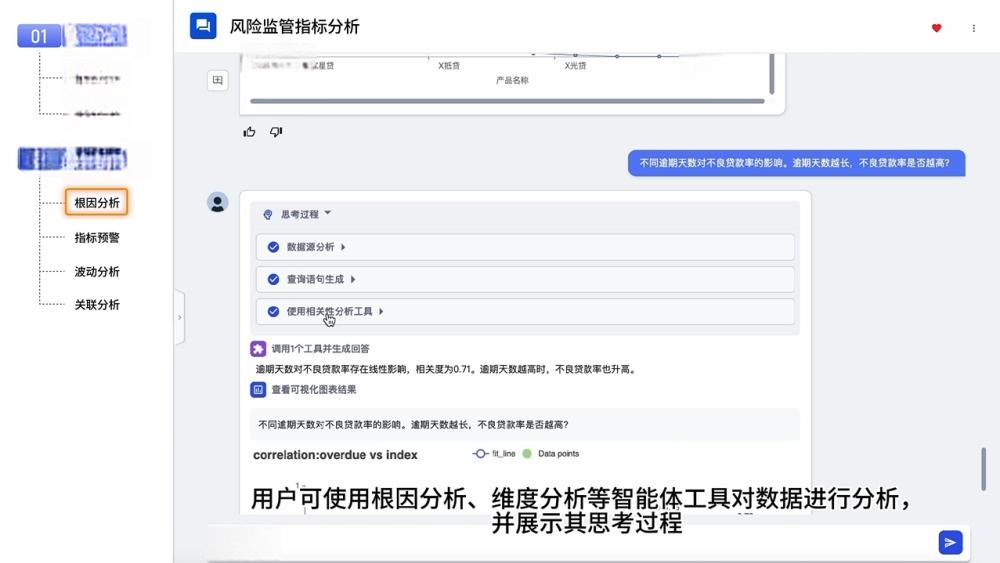Click the blue send message button
Image resolution: width=1000 pixels, height=563 pixels.
tap(950, 543)
